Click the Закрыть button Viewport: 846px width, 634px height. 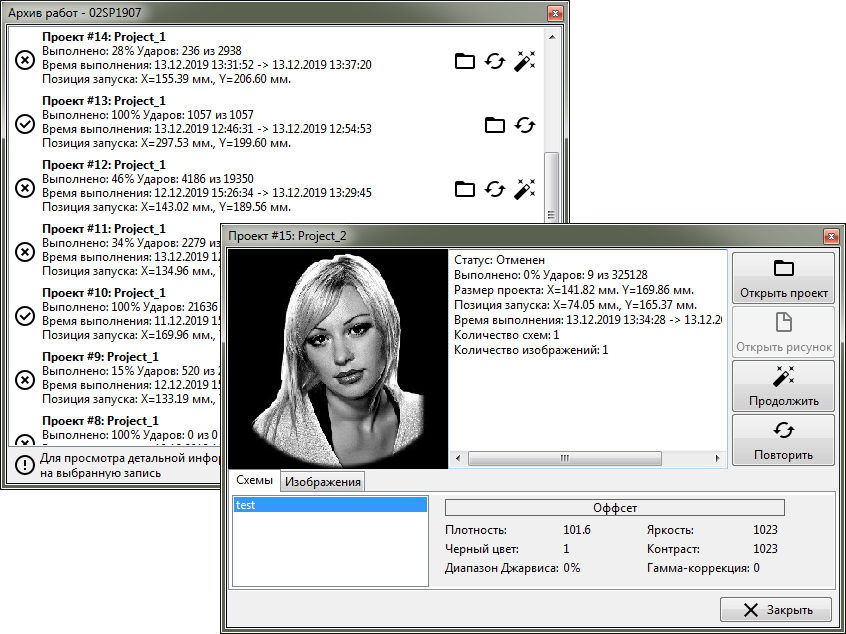(776, 610)
